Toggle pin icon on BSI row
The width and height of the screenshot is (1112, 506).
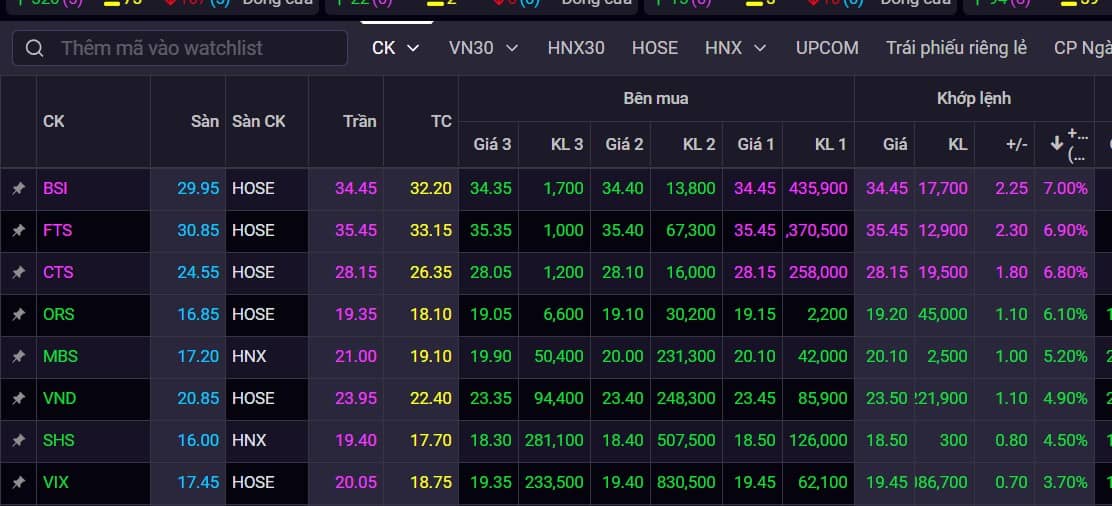(18, 189)
